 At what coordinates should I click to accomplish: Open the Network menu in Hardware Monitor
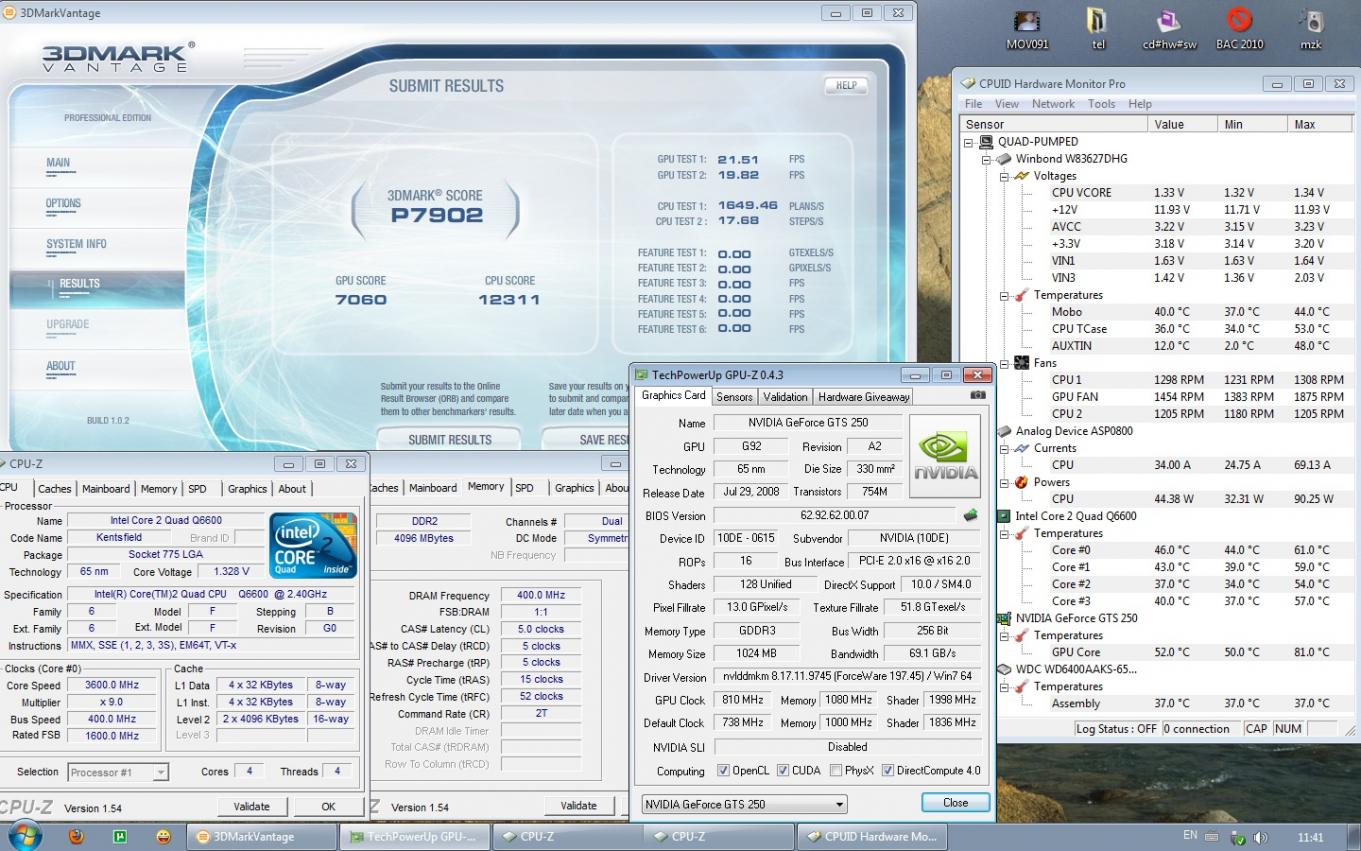(x=1053, y=104)
